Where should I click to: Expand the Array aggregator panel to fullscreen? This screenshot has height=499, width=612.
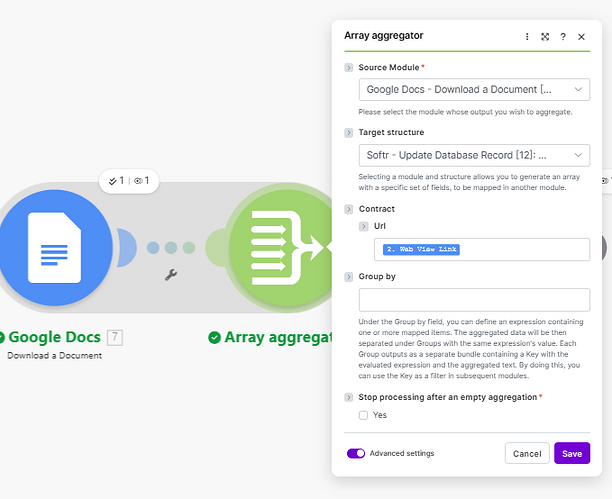546,36
